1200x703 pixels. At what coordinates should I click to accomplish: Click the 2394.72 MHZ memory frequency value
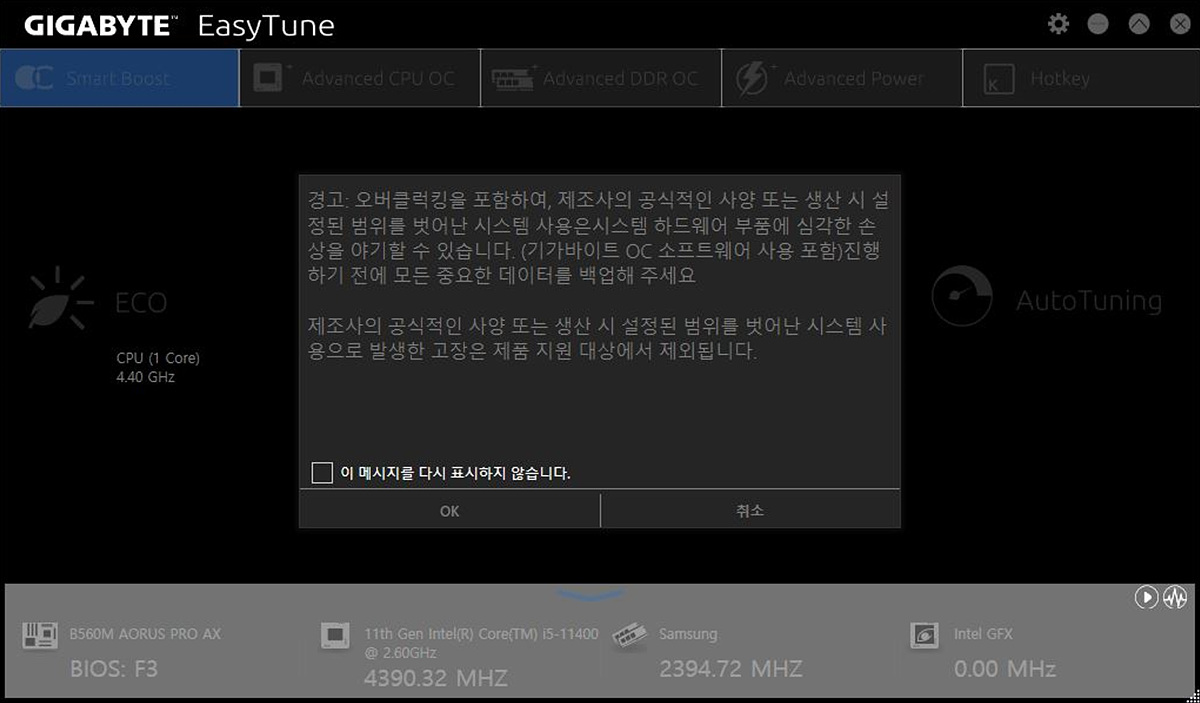coord(731,668)
